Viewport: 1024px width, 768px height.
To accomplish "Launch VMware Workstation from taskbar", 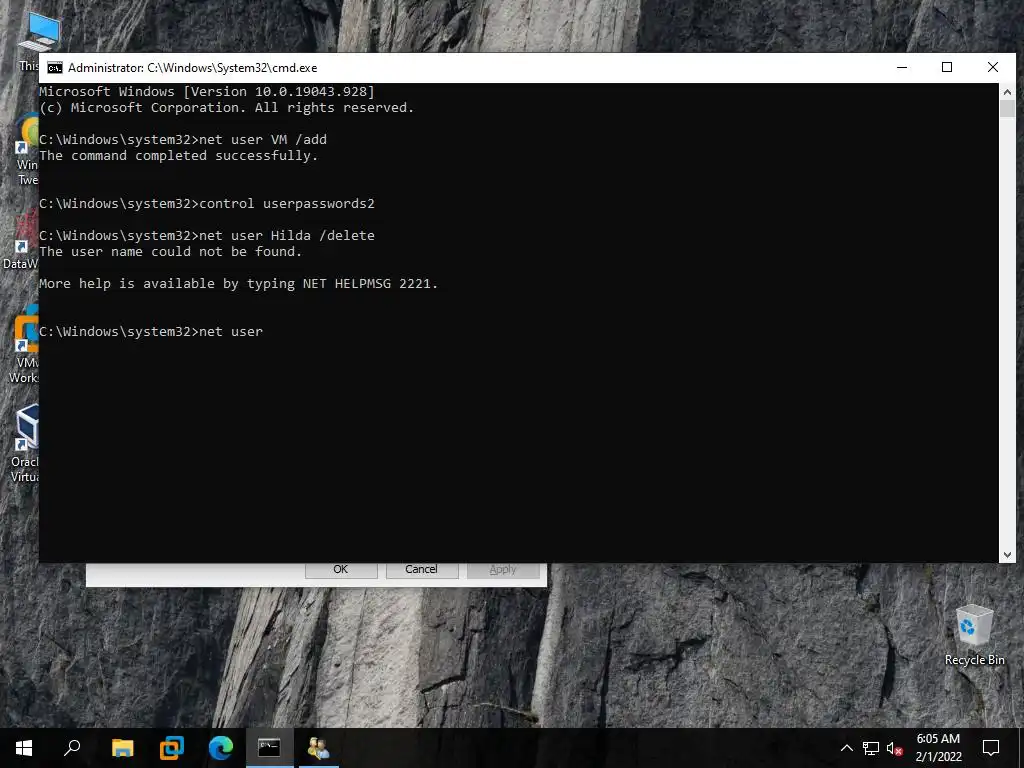I will point(172,748).
